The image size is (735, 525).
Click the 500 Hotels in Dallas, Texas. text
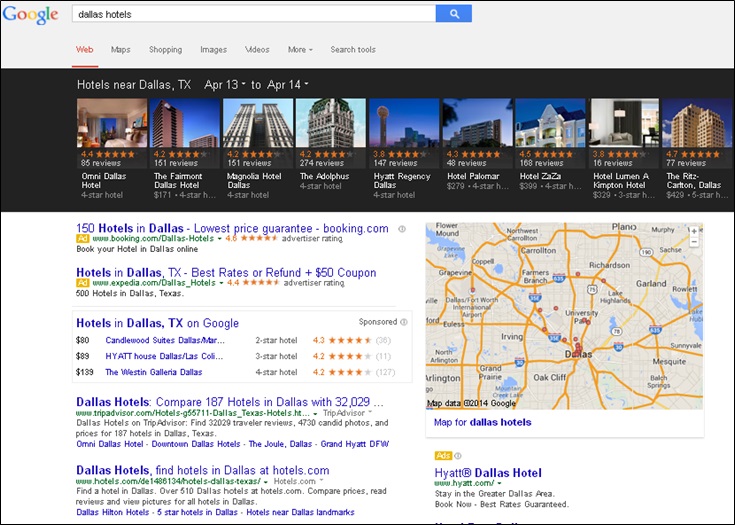[x=129, y=293]
